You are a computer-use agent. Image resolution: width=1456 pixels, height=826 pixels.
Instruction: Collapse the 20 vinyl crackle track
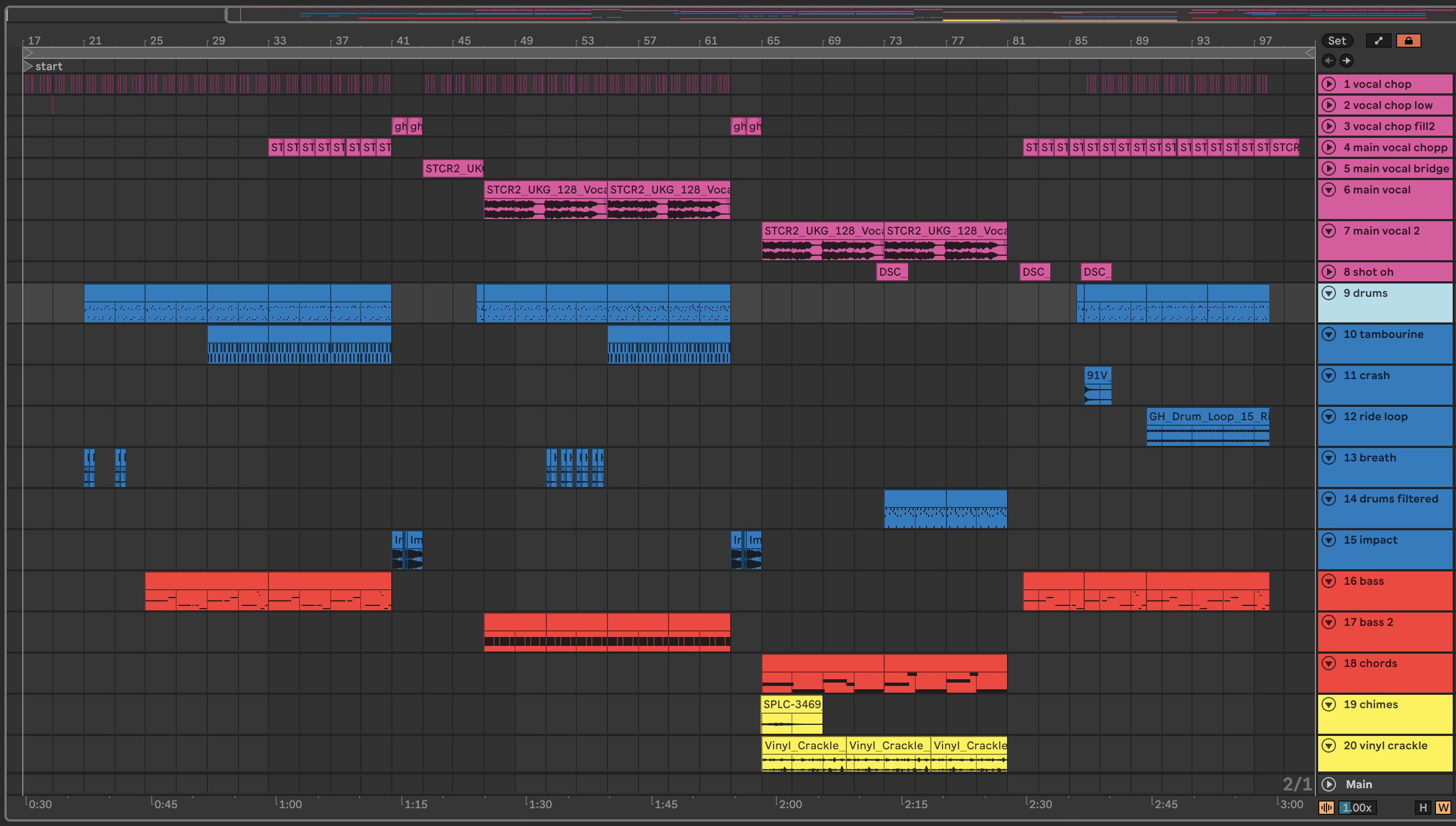(x=1329, y=745)
